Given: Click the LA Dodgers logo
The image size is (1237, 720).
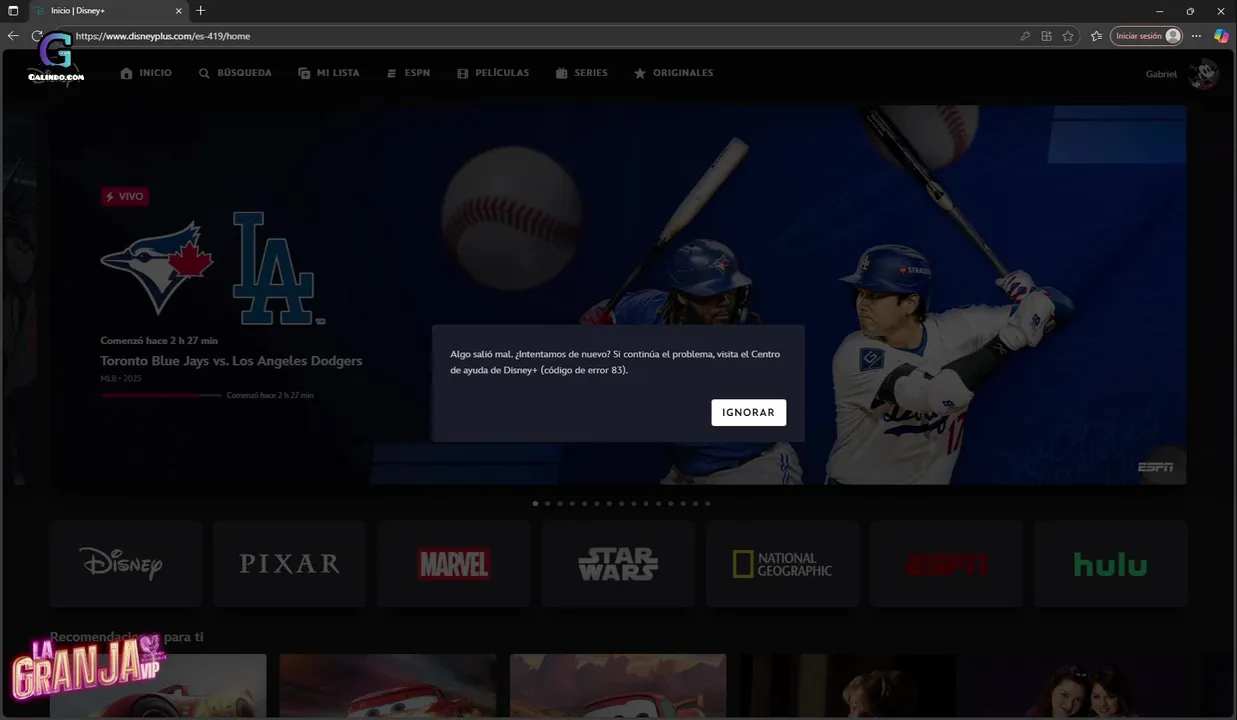Looking at the screenshot, I should click(277, 268).
